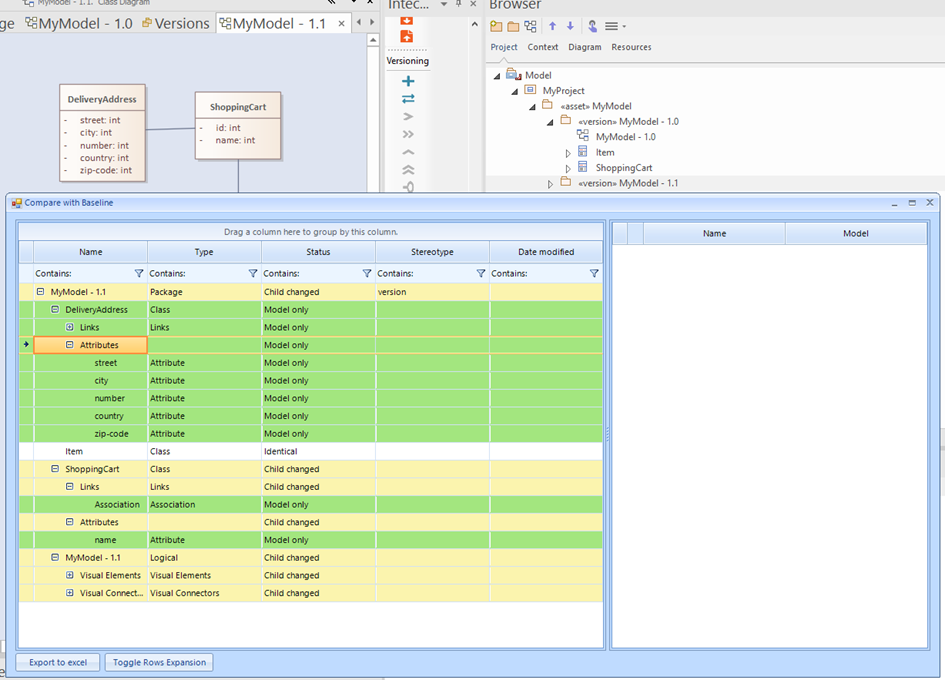The image size is (945, 680).
Task: Select the DeliveryAddress class on the diagram
Action: pyautogui.click(x=102, y=133)
